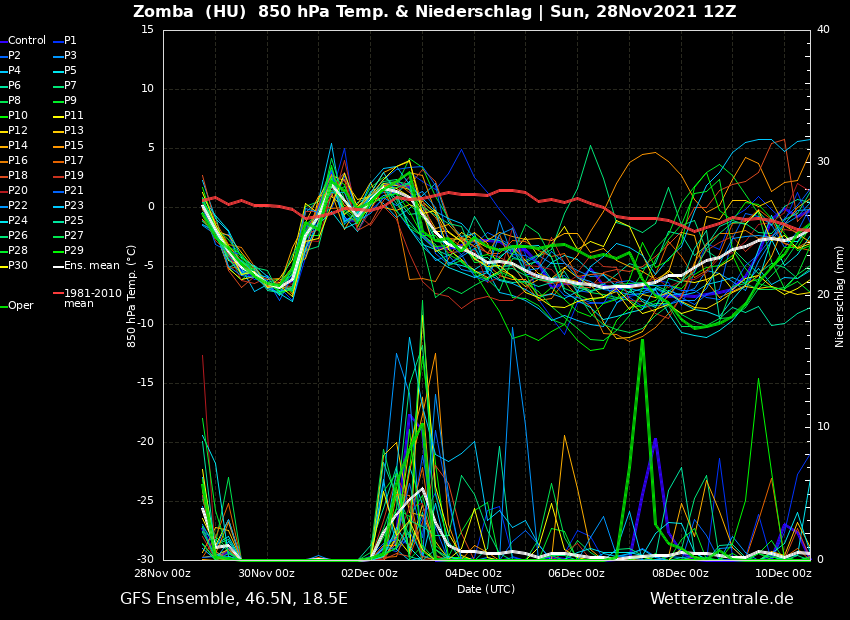This screenshot has height=620, width=850.
Task: Click the P15 legend label
Action: coord(73,146)
